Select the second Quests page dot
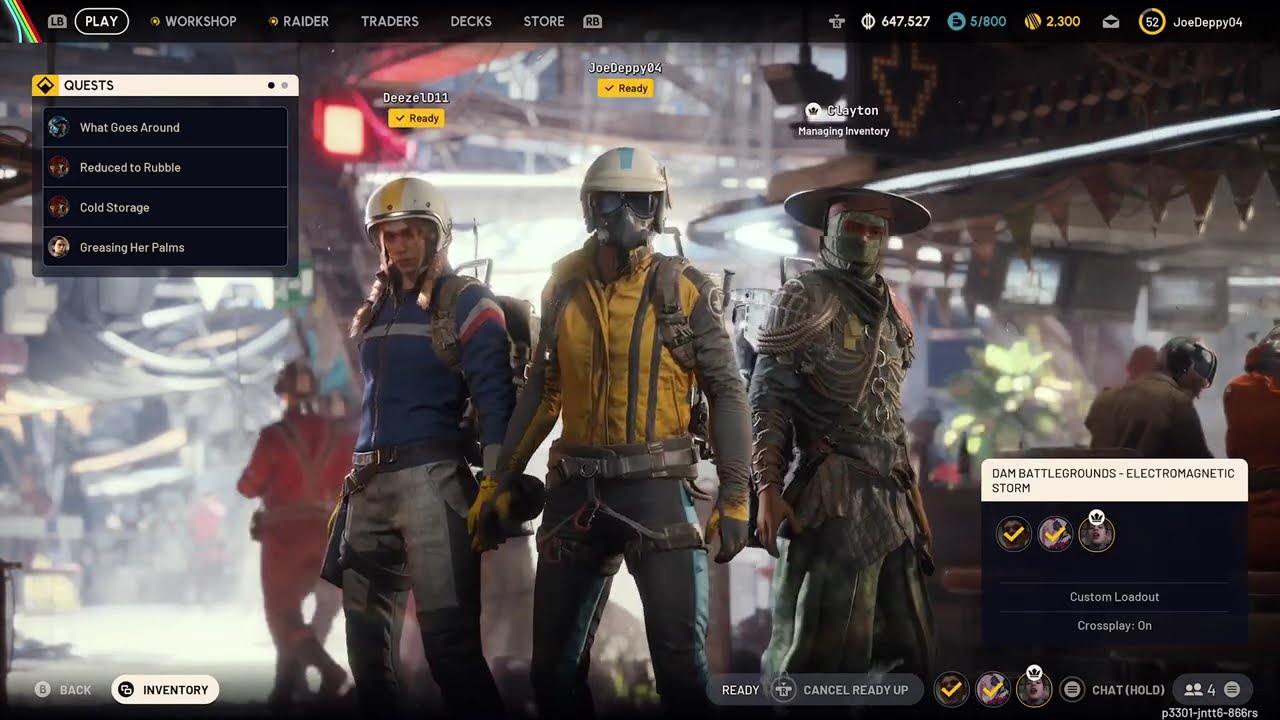This screenshot has height=720, width=1280. click(x=284, y=85)
